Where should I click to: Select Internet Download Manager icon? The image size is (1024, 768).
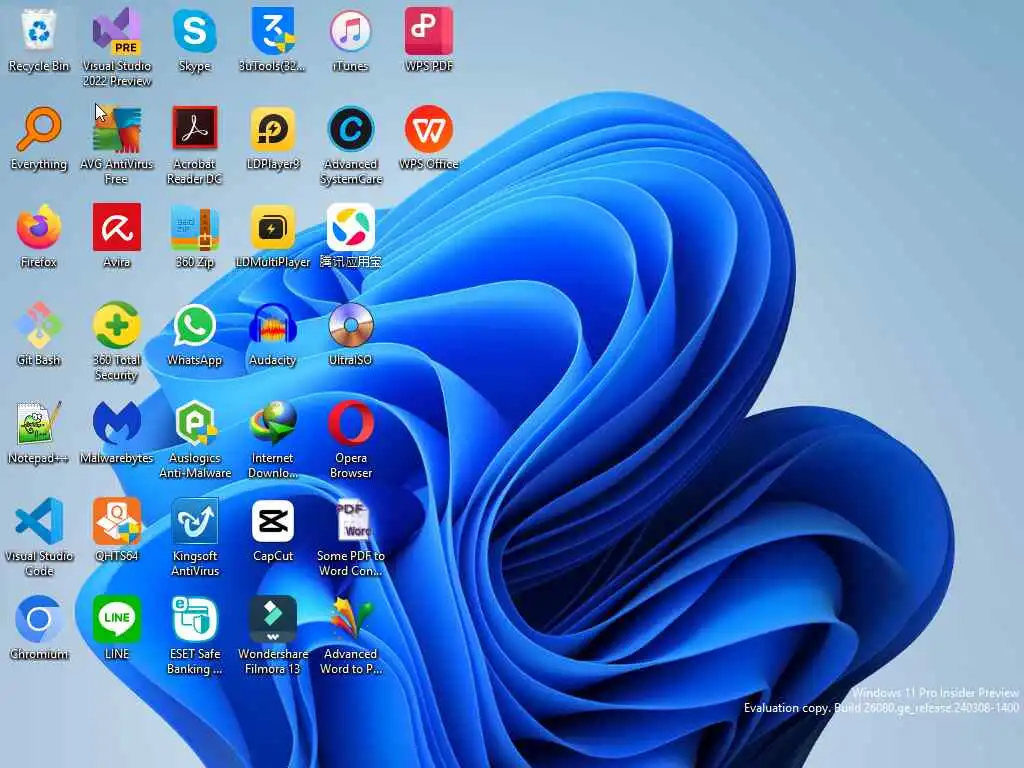pos(273,423)
